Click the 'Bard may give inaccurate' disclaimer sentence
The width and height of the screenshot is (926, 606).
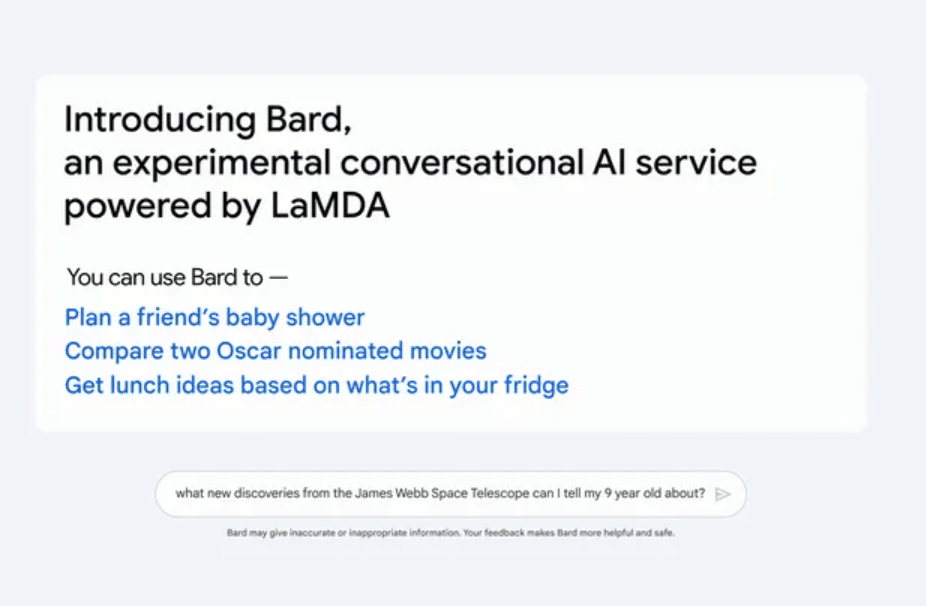(x=343, y=533)
